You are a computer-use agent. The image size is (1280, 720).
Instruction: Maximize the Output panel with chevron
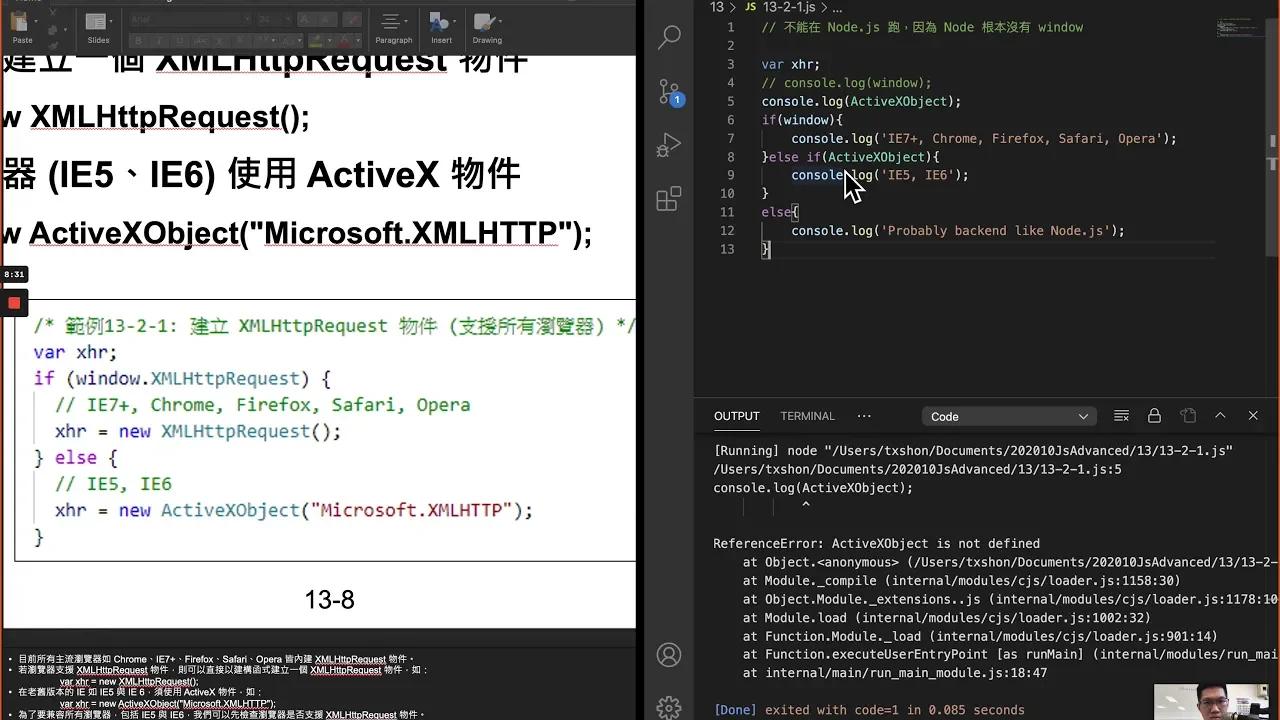click(x=1220, y=415)
